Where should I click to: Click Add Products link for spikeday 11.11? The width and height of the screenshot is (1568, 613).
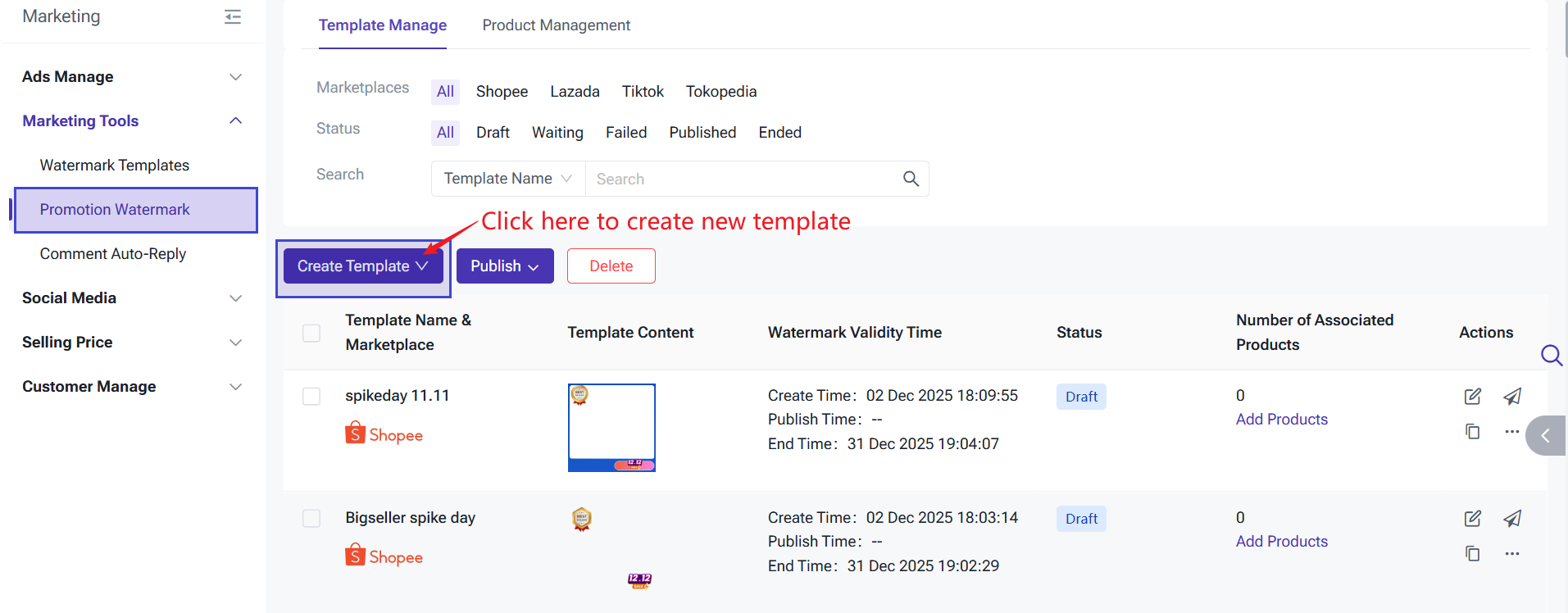click(1281, 420)
